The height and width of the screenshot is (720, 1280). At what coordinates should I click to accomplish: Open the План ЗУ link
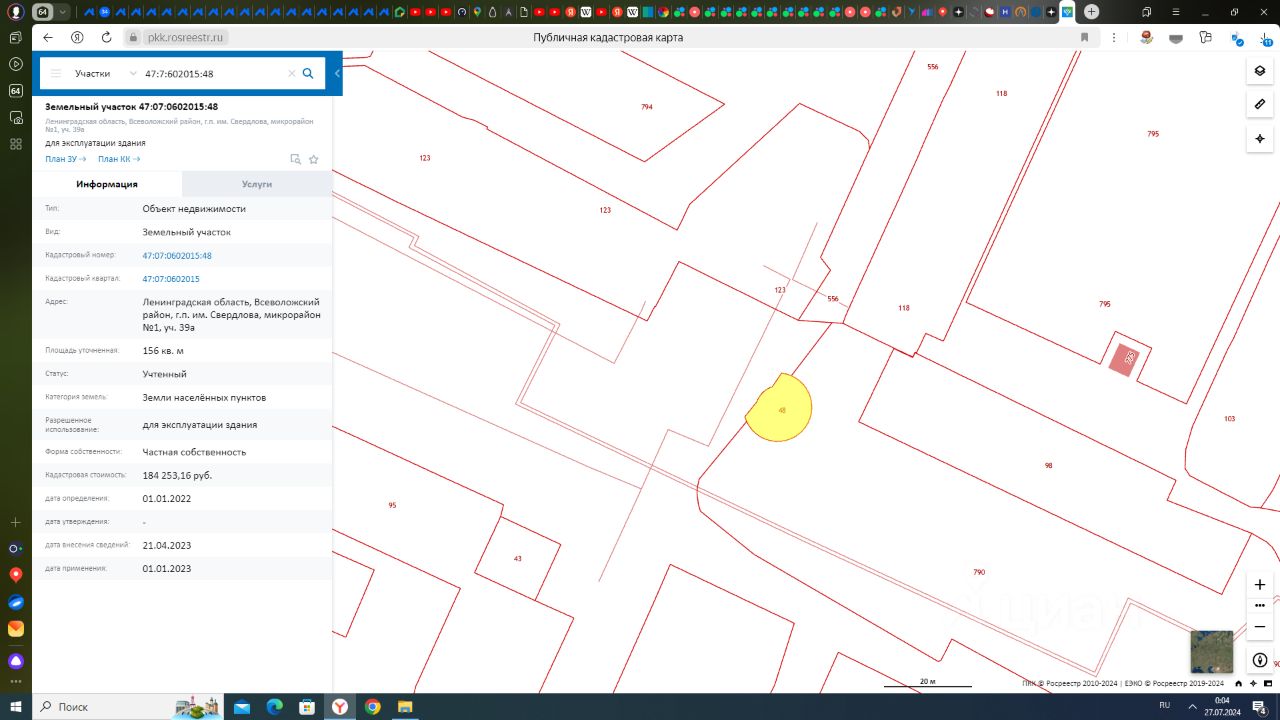pos(65,159)
